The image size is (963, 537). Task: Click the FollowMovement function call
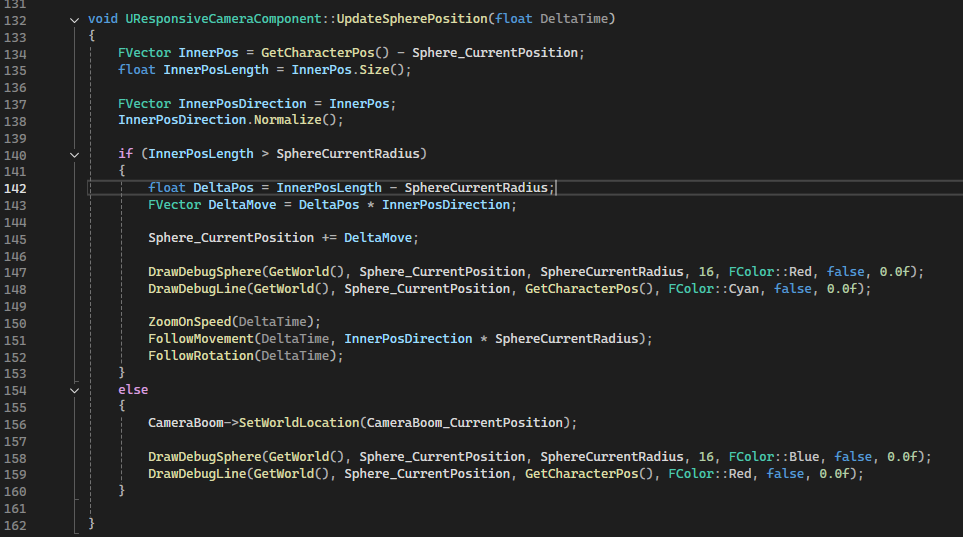(x=201, y=339)
